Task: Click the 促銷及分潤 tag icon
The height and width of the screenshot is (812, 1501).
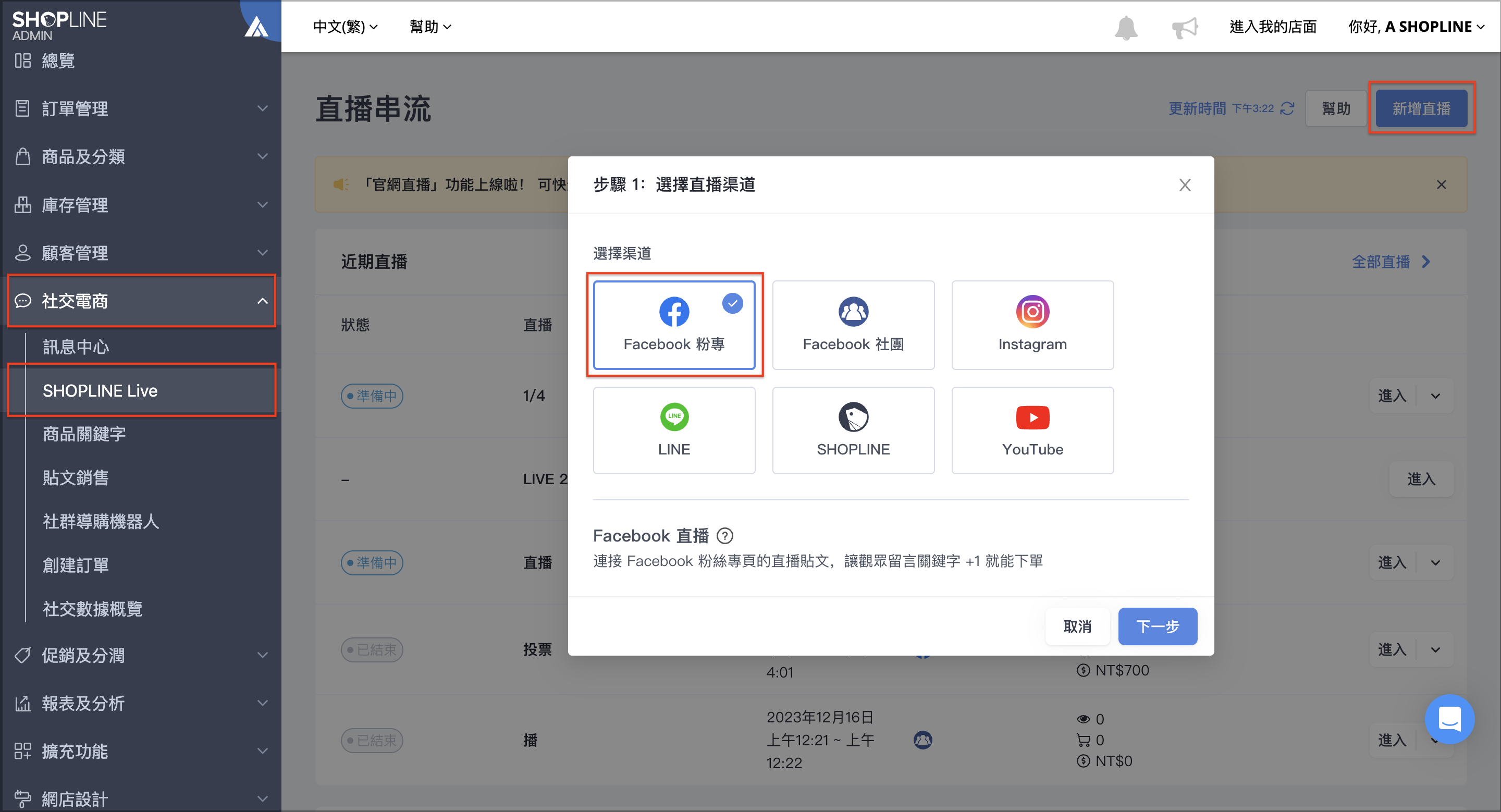Action: click(x=22, y=655)
